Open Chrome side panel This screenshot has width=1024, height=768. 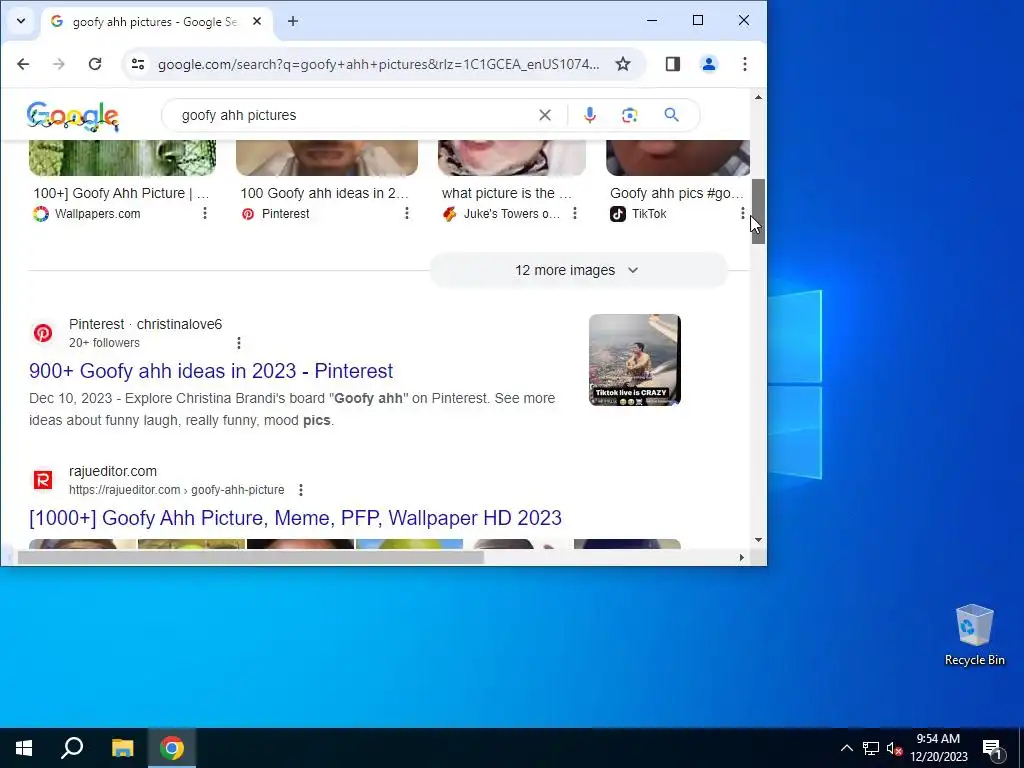pos(673,64)
